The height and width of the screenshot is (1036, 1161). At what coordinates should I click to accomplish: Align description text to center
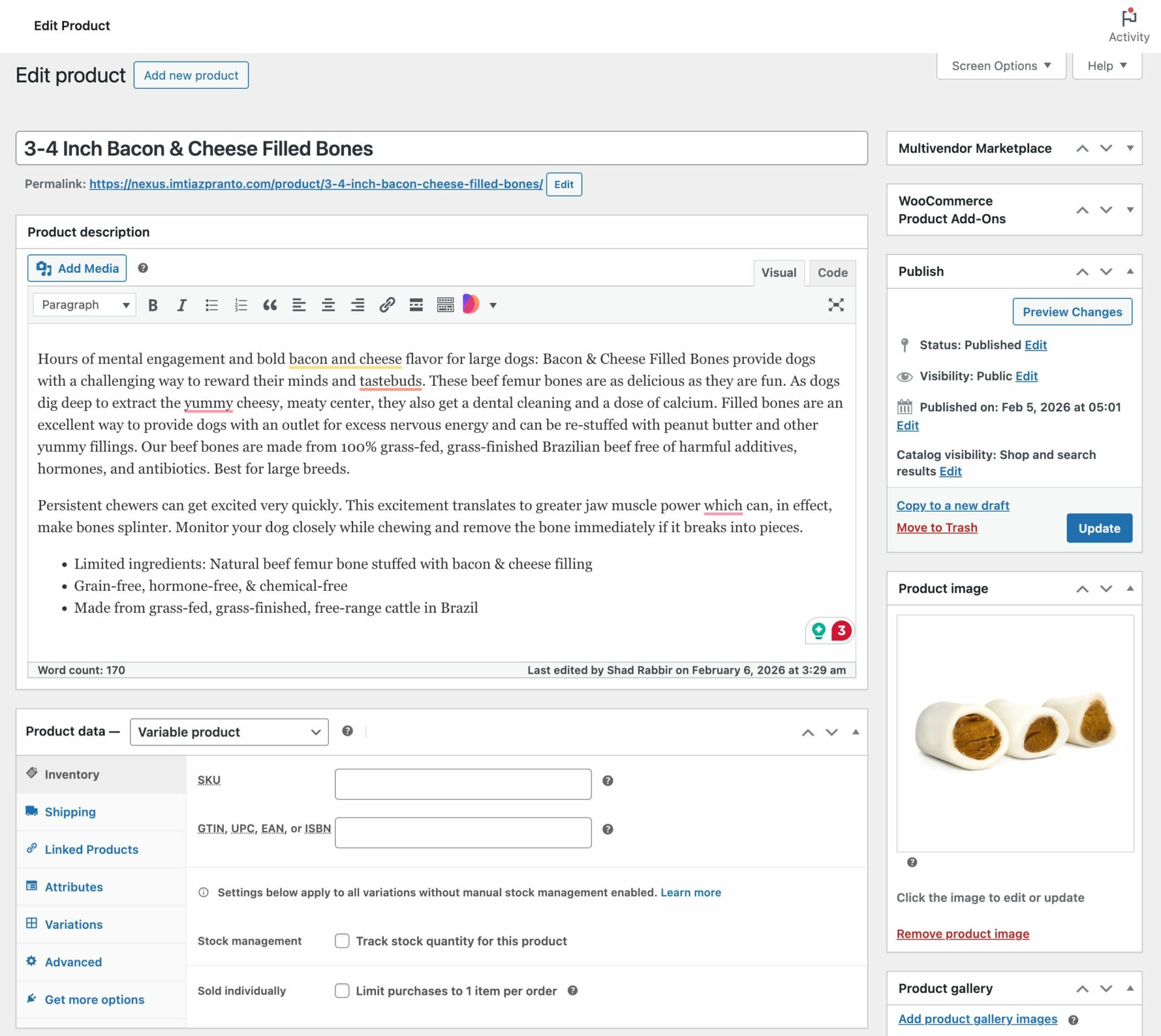coord(328,305)
